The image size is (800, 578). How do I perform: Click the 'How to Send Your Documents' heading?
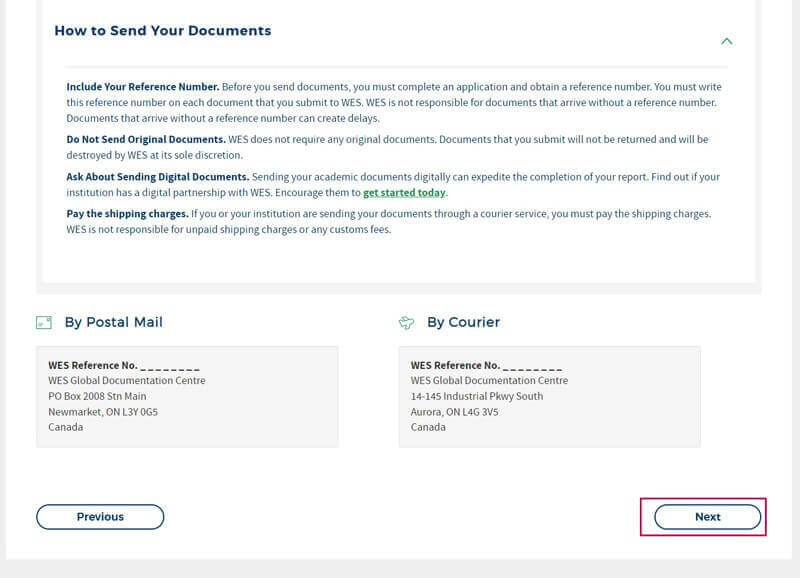point(162,31)
